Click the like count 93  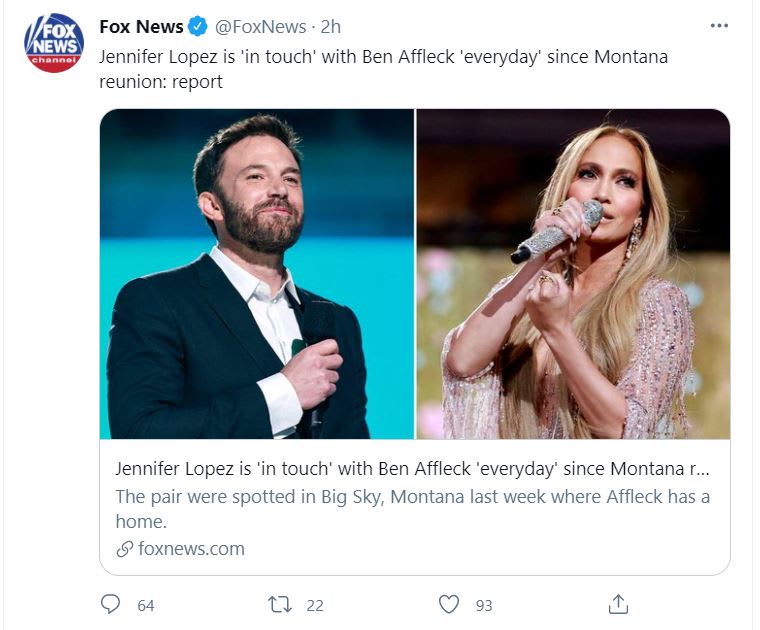[484, 605]
